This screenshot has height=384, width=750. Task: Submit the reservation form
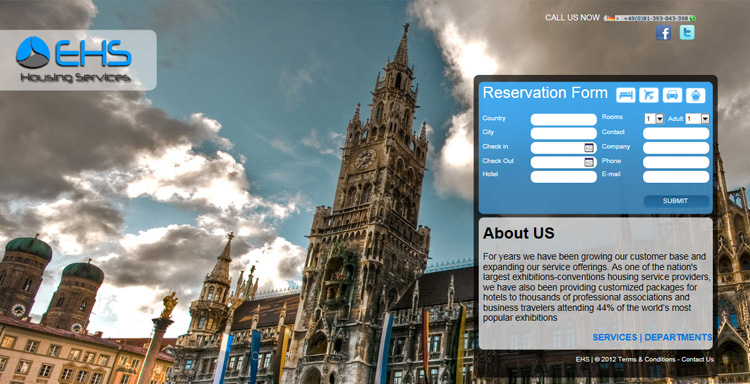pos(676,201)
